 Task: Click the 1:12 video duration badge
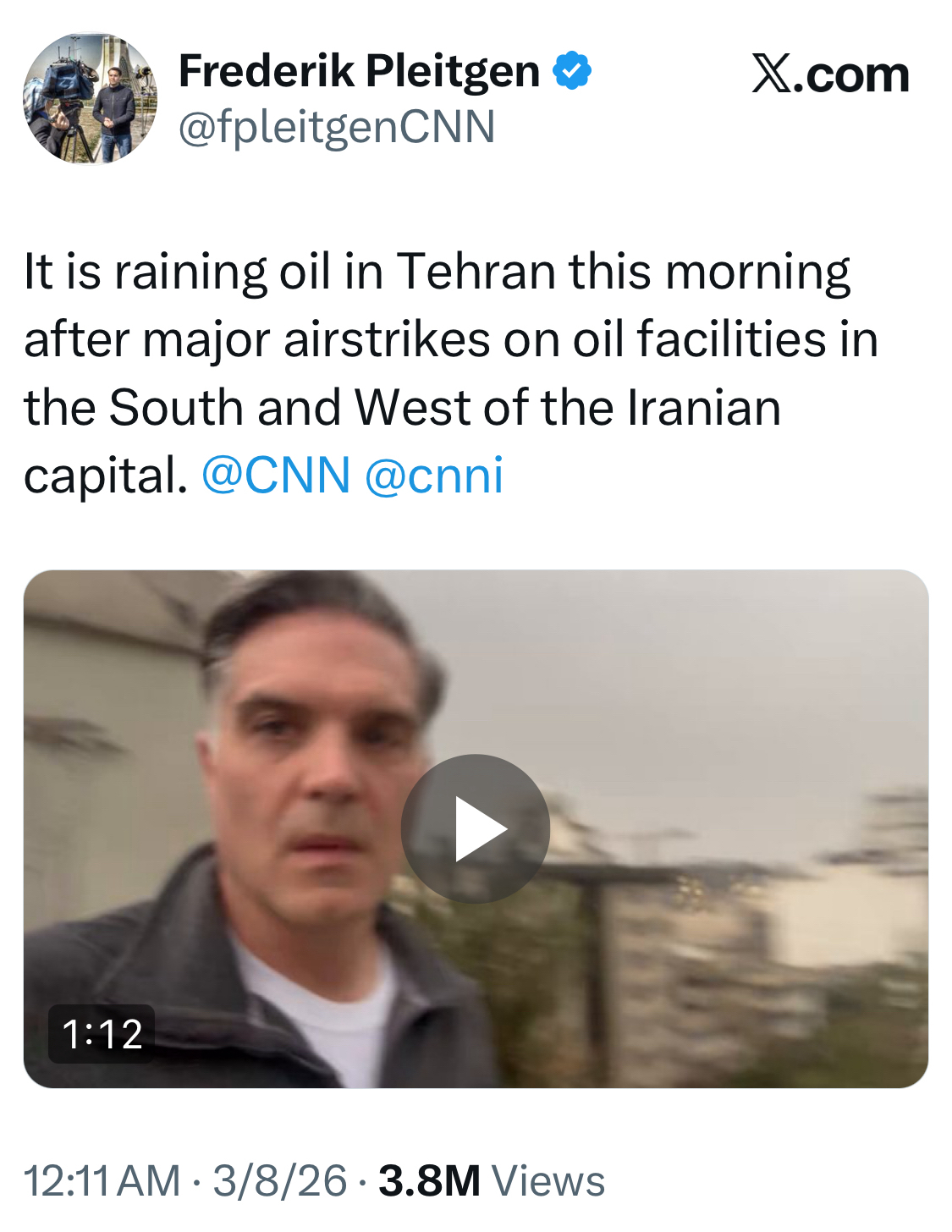point(102,1034)
